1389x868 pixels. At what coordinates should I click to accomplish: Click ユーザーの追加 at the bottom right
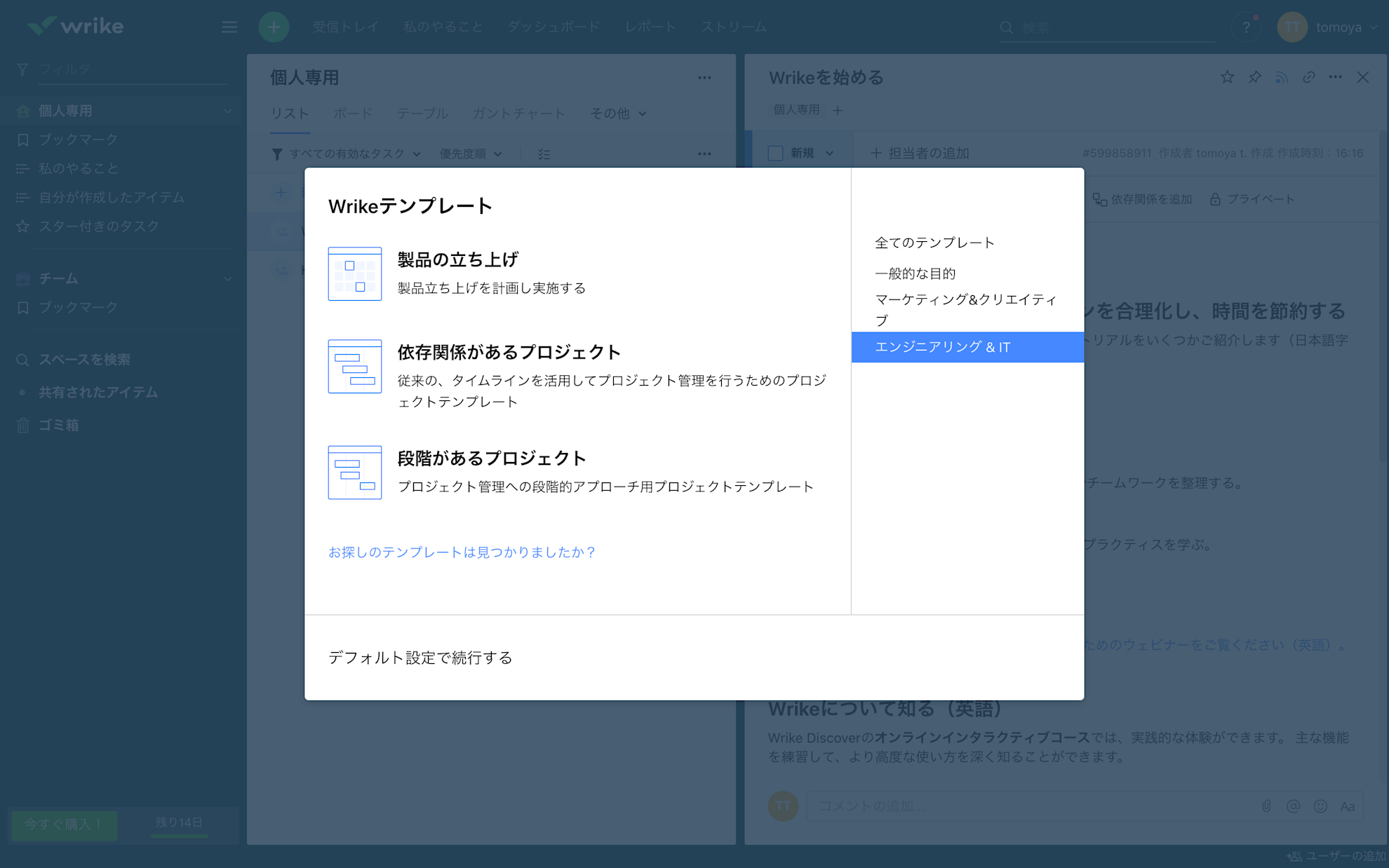click(x=1336, y=856)
